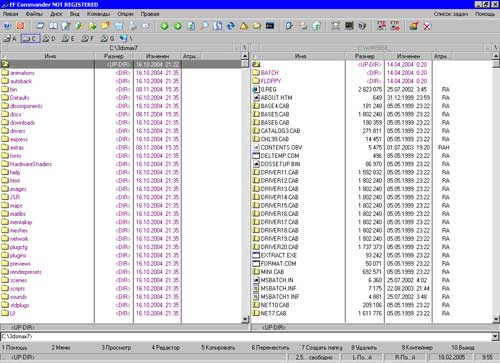Image resolution: width=500 pixels, height=363 pixels.
Task: Click the black monitor toolbar icon
Action: click(x=349, y=26)
